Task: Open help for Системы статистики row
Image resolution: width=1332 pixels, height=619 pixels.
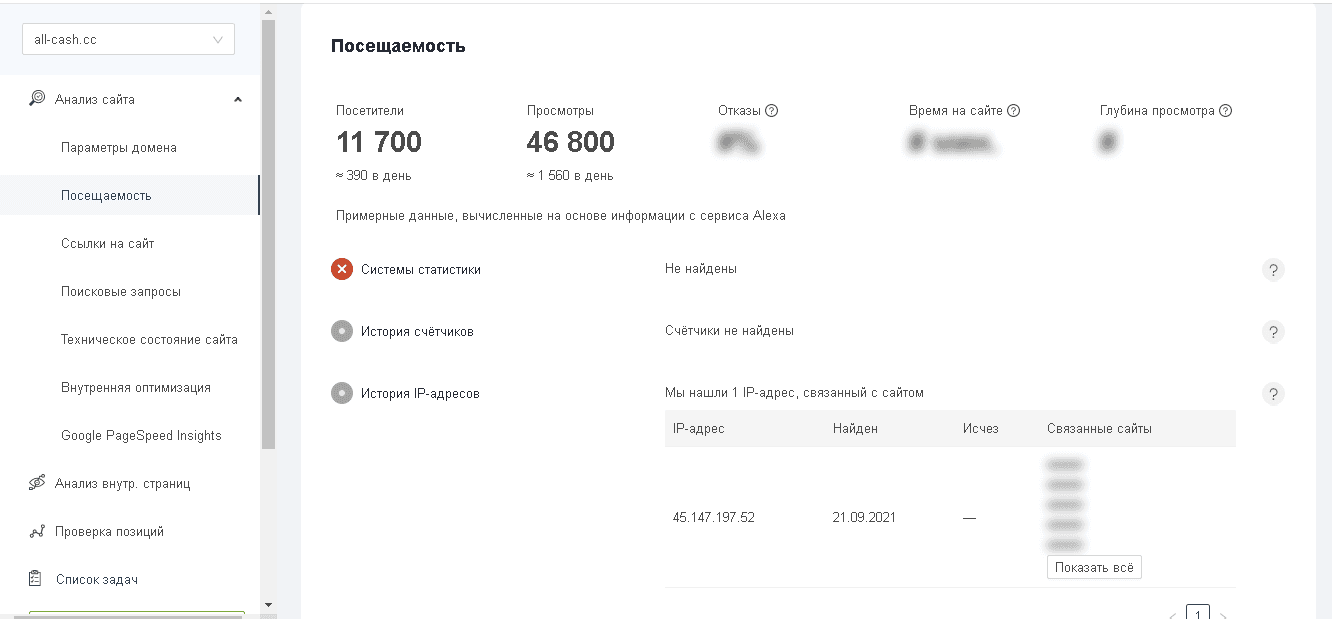Action: tap(1272, 270)
